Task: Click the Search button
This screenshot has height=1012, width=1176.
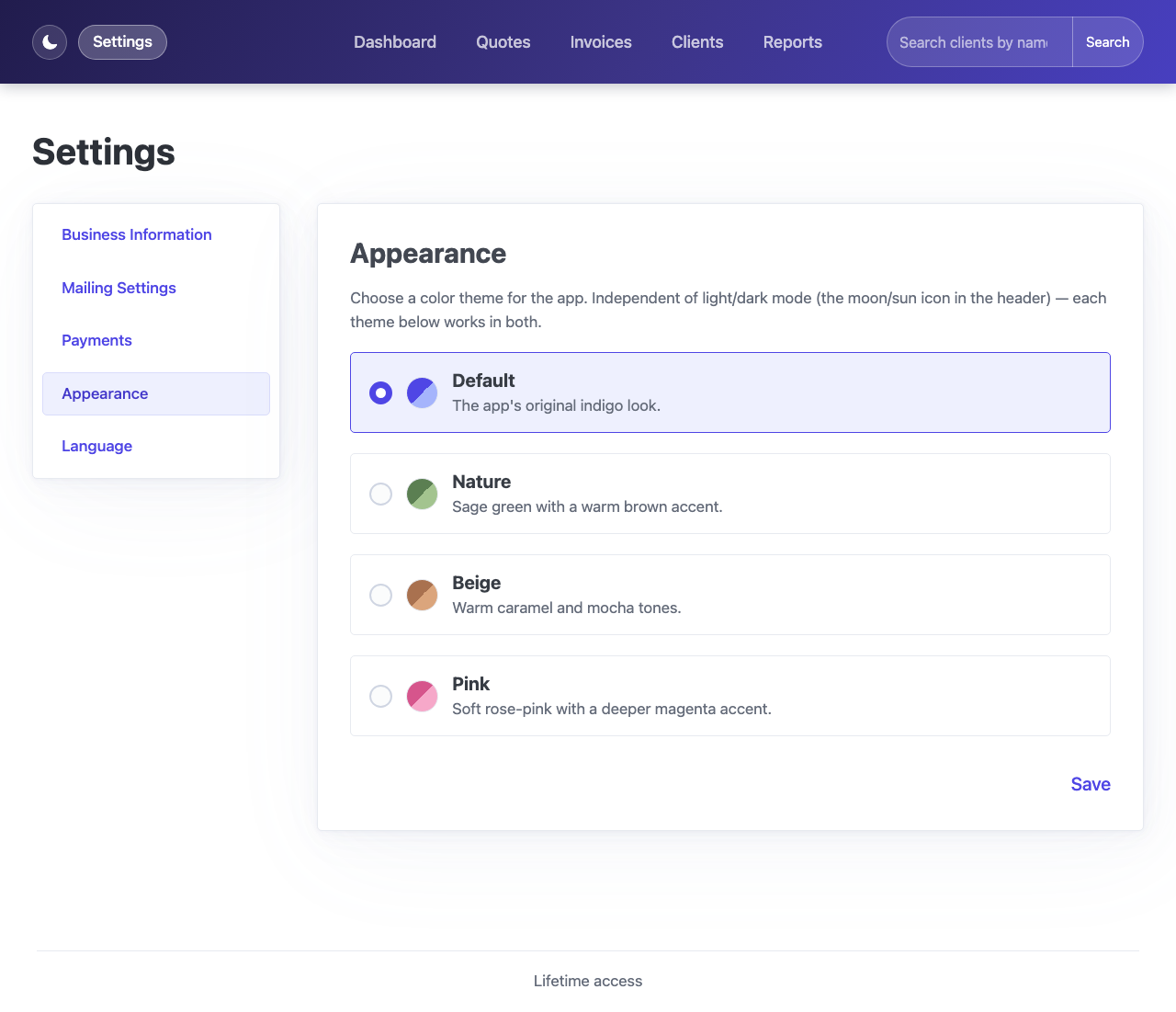Action: (1108, 42)
